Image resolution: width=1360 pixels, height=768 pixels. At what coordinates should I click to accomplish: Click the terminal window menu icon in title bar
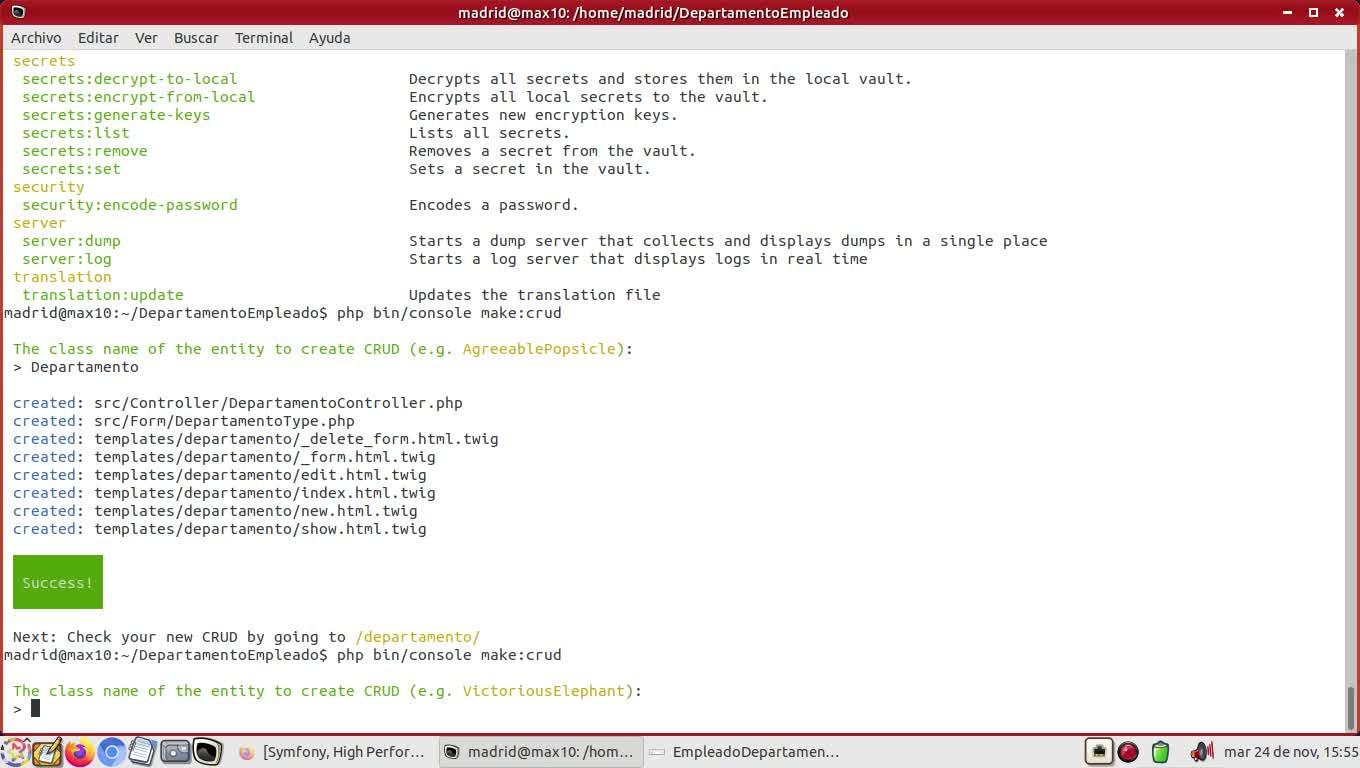16,13
